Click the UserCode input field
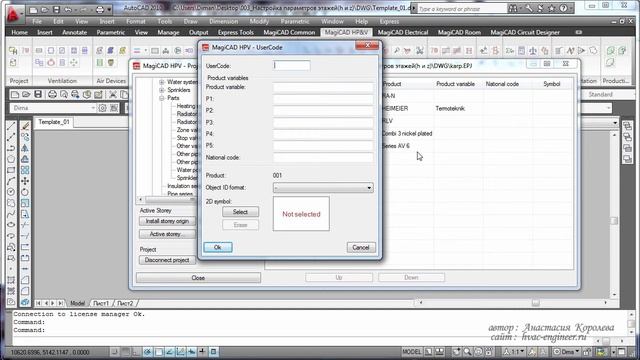640x360 pixels. (291, 65)
